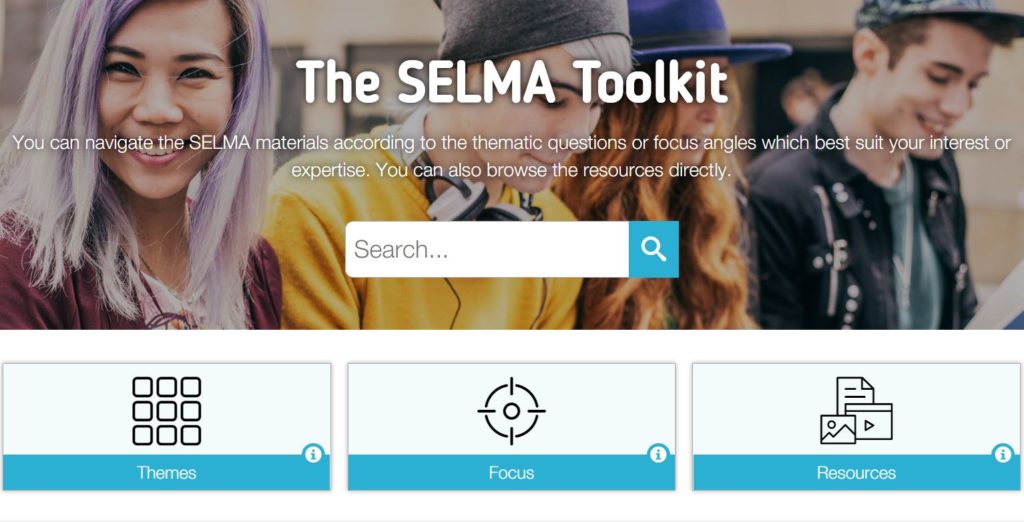The image size is (1024, 522).
Task: Open the Focus label bar
Action: pyautogui.click(x=511, y=472)
